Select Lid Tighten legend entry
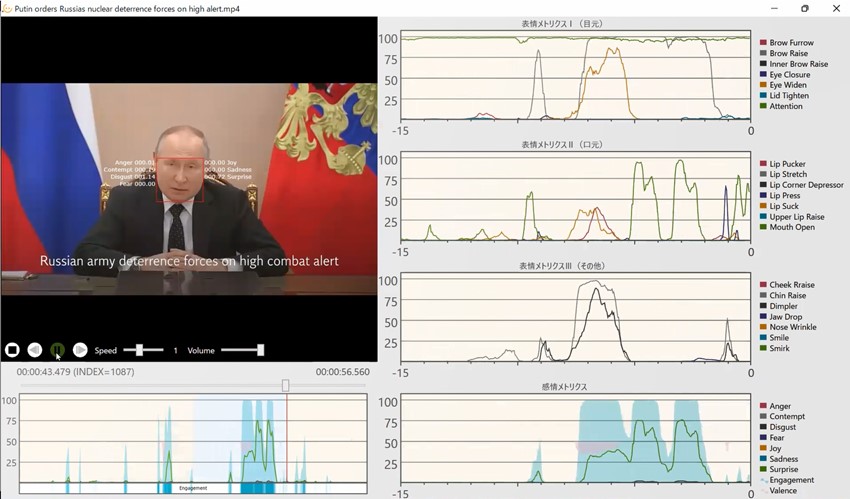This screenshot has width=850, height=499. tap(784, 95)
